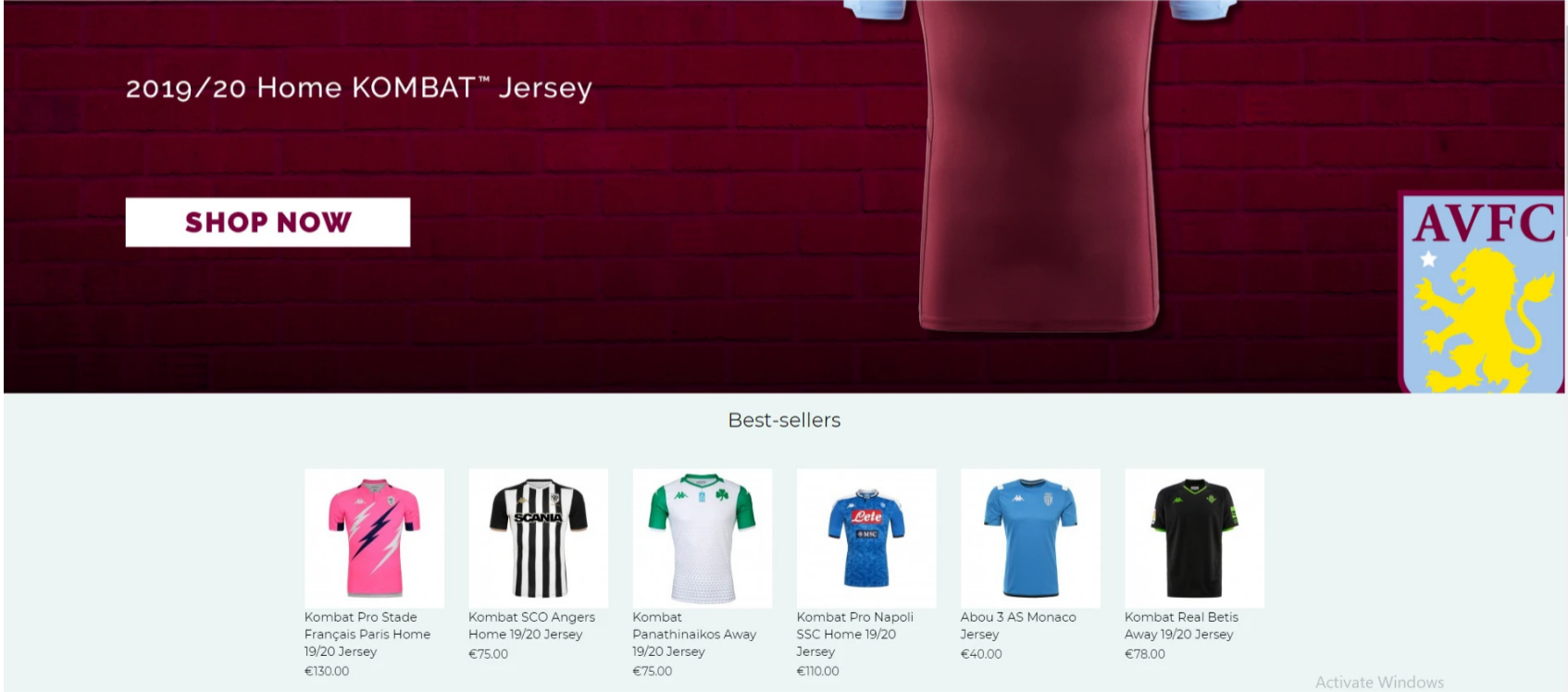Open Kombat SCO Angers Home 19/20 link
Screen dimensions: 1568x692
[x=531, y=625]
